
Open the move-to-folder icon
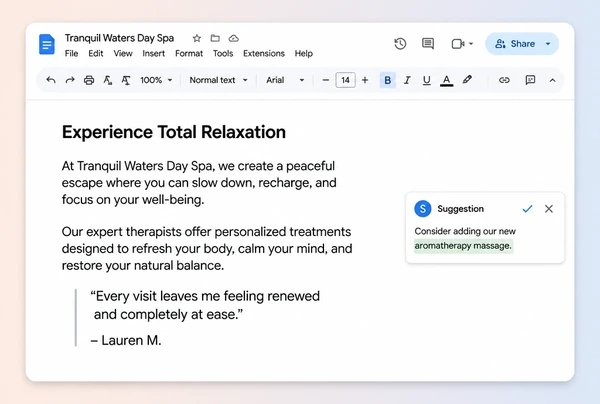tap(215, 38)
